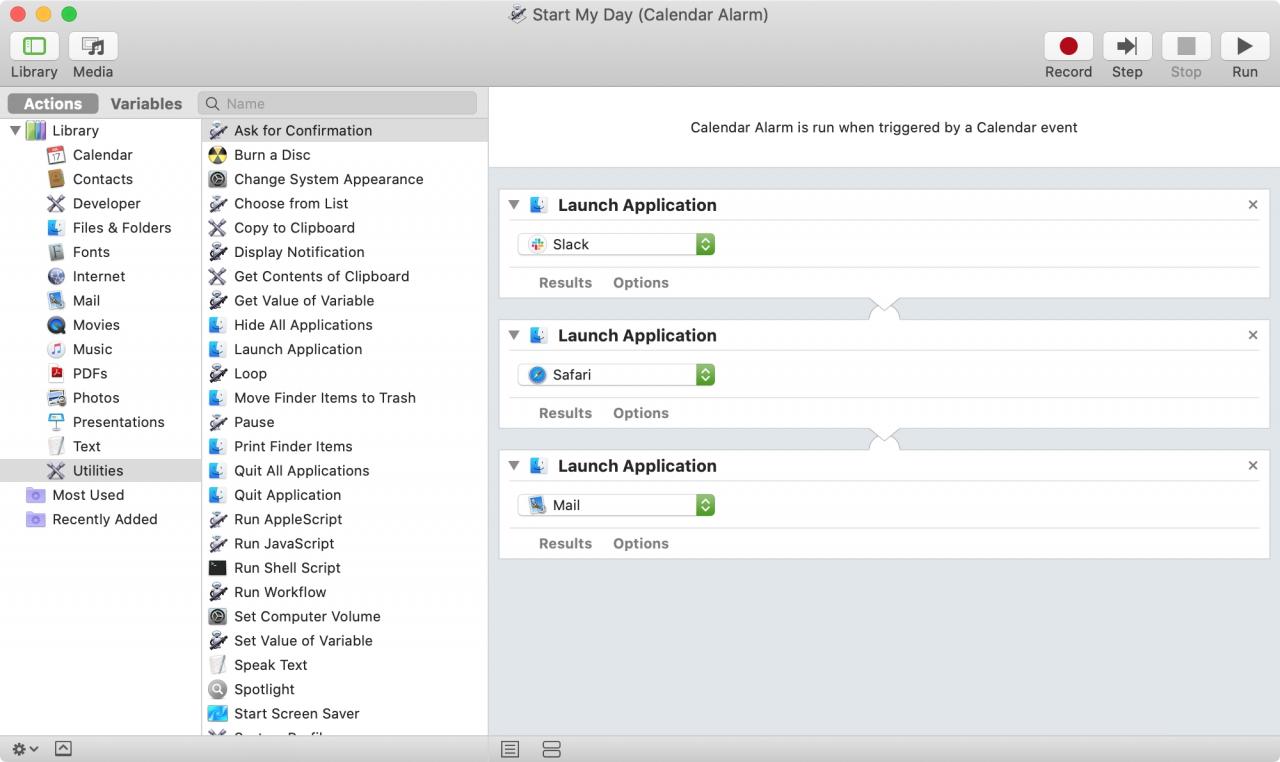Select the Run Shell Script action
This screenshot has width=1280, height=762.
[x=345, y=568]
